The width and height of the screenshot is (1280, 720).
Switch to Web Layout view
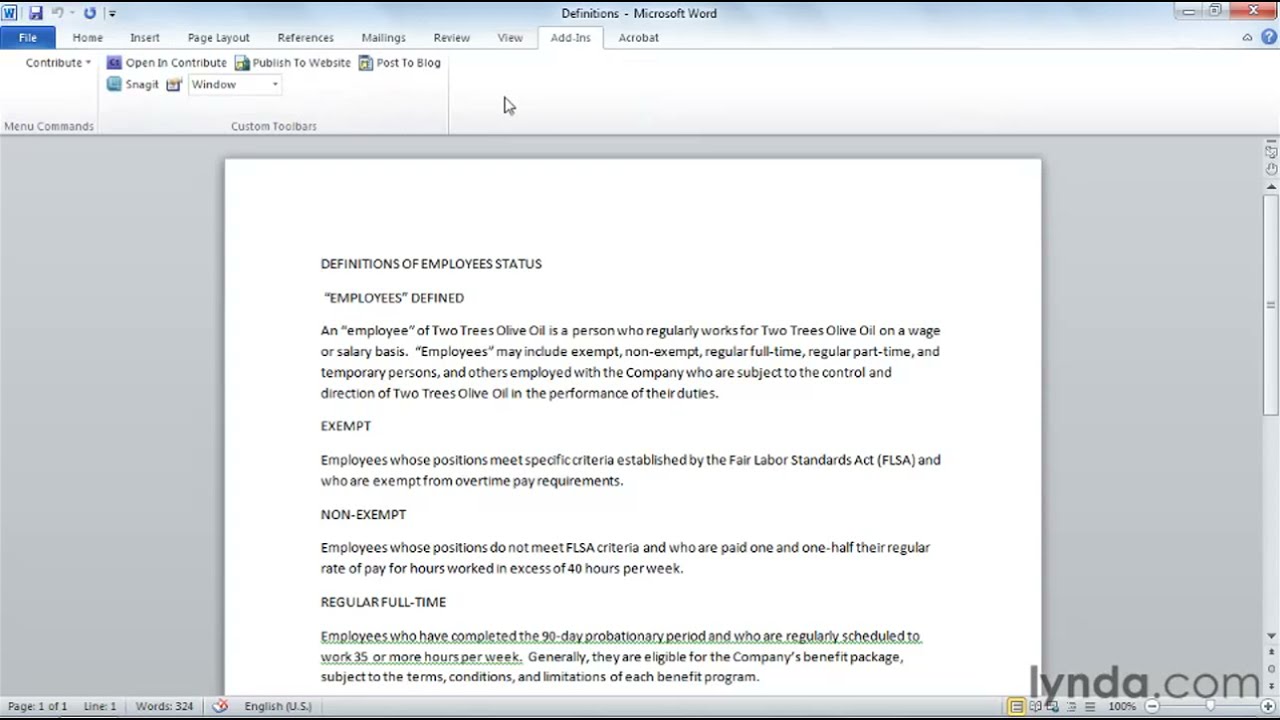1055,707
